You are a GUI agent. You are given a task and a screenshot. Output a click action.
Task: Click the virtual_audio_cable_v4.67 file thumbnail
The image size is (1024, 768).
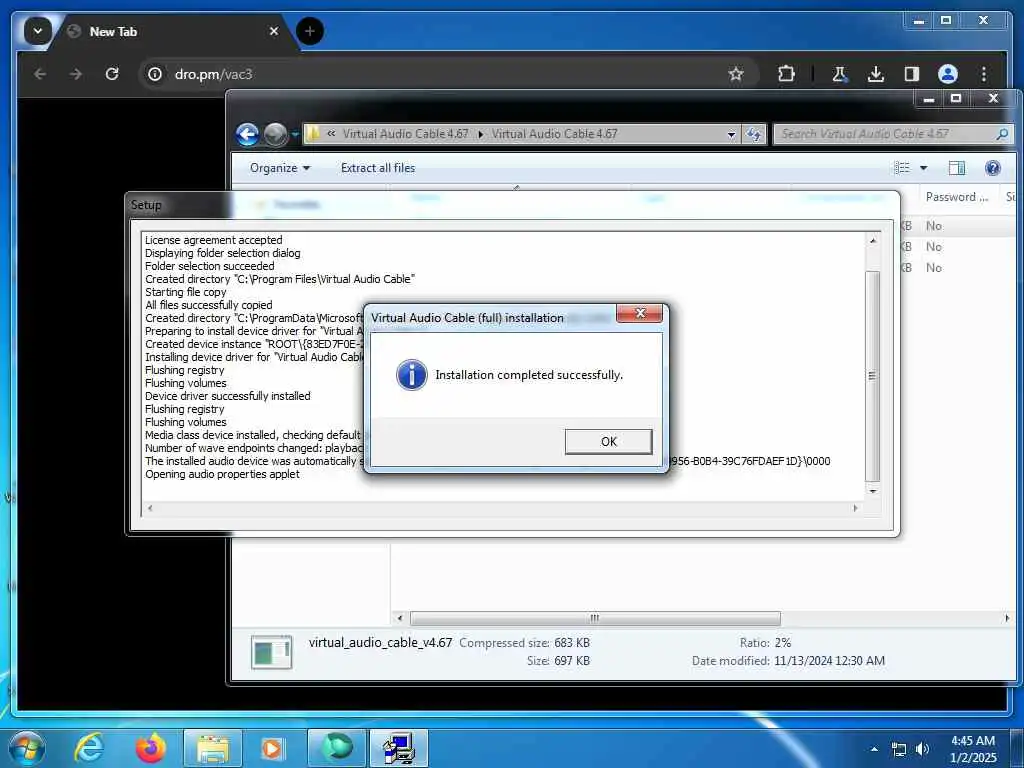pyautogui.click(x=271, y=652)
